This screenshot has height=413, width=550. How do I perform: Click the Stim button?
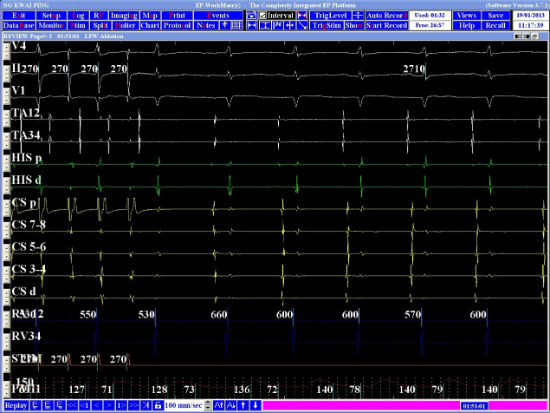tap(78, 26)
